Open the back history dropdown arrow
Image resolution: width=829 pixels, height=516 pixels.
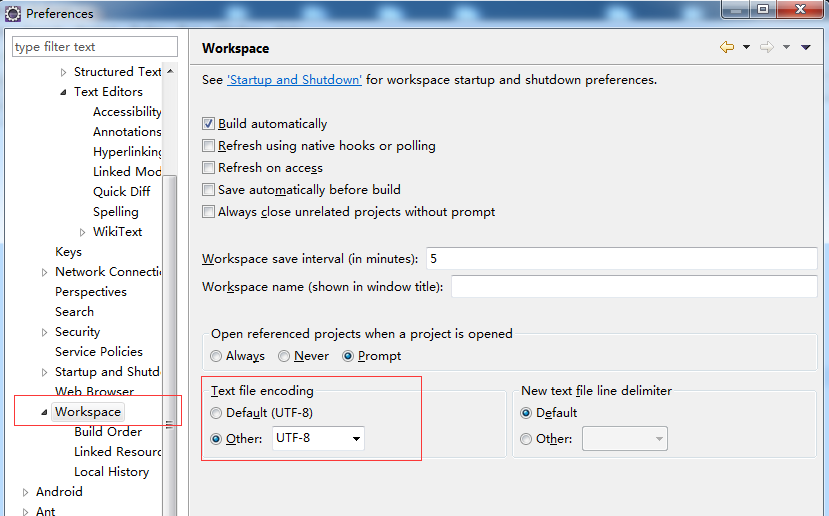[x=746, y=48]
